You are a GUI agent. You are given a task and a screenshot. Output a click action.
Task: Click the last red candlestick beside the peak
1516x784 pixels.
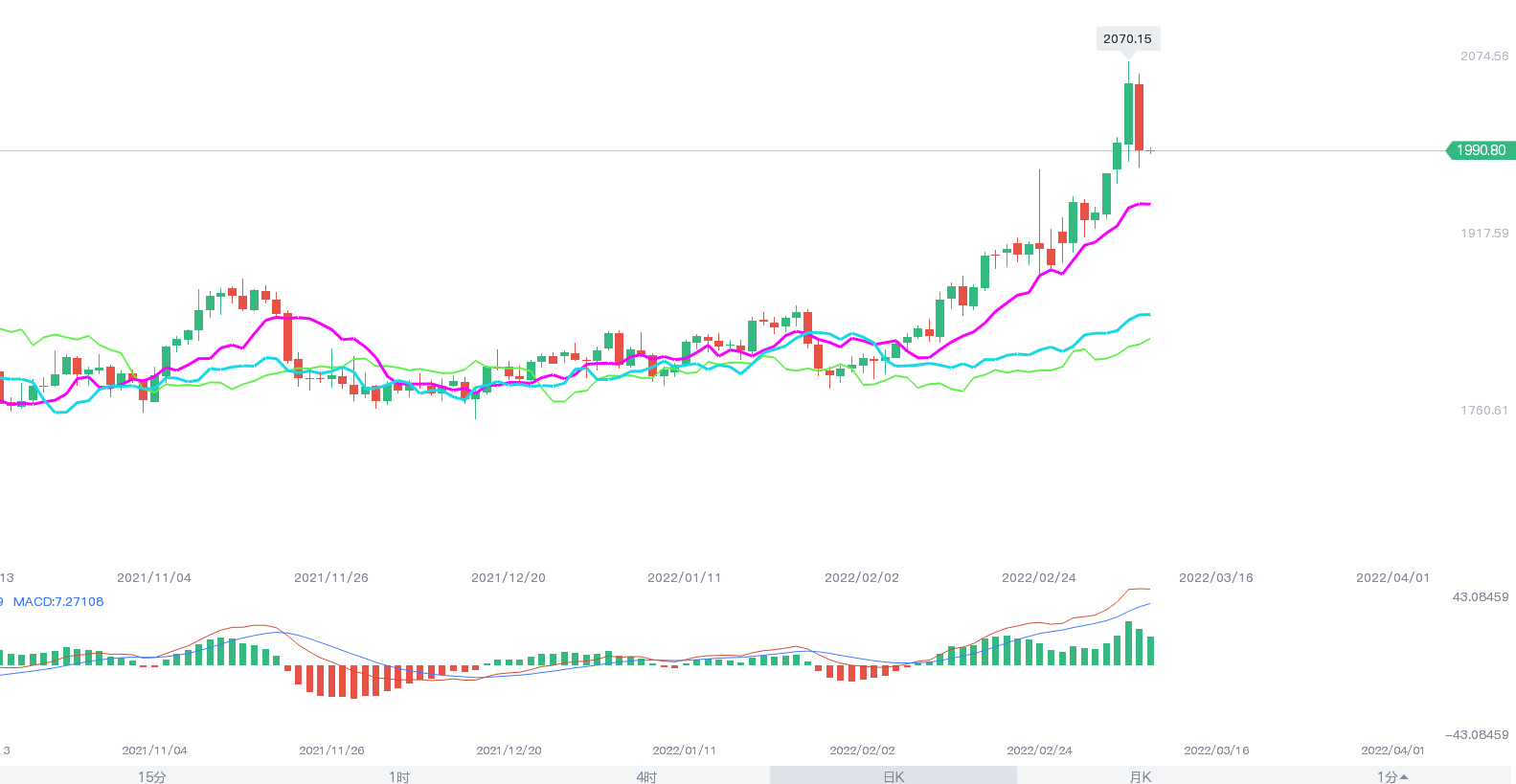click(1139, 117)
